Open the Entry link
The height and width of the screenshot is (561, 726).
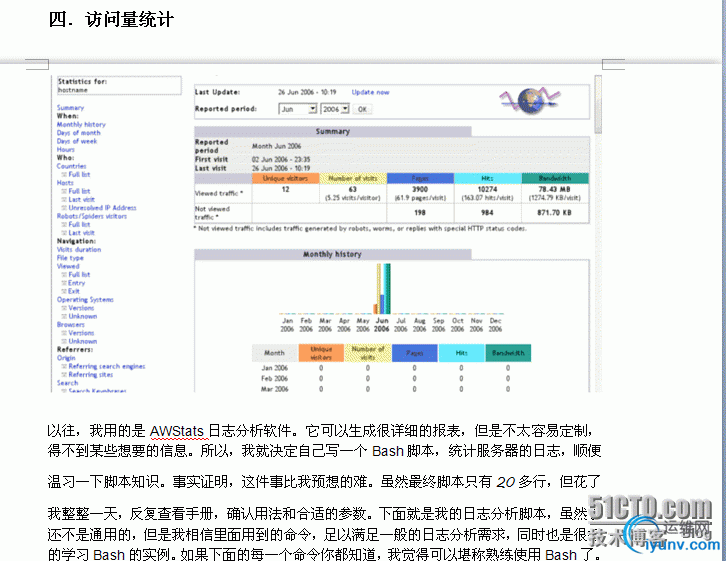[76, 282]
